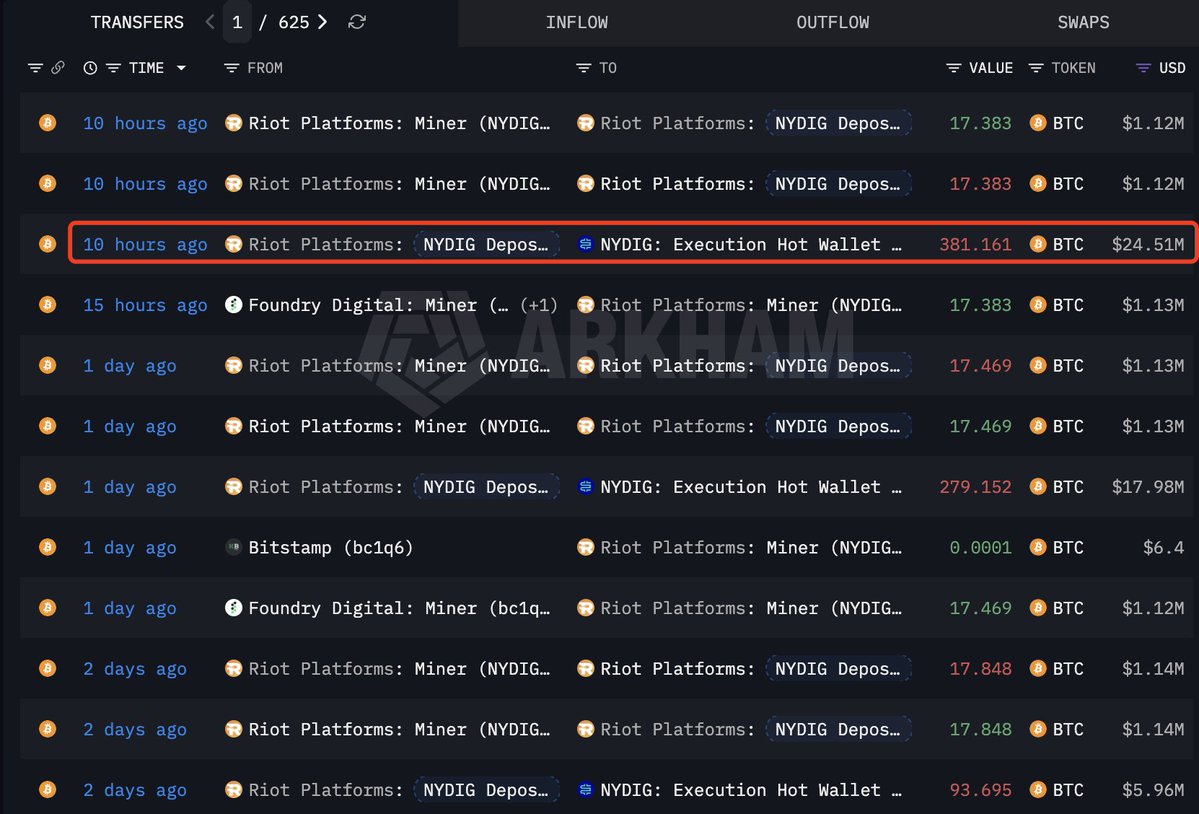
Task: Click the 381.161 value
Action: 975,245
